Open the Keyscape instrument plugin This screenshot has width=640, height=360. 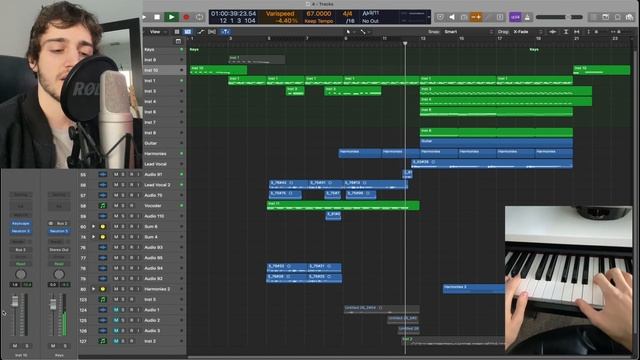pyautogui.click(x=21, y=223)
